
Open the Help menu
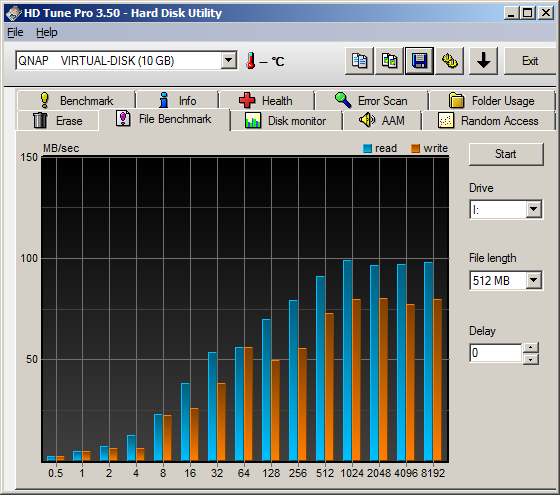[x=46, y=32]
